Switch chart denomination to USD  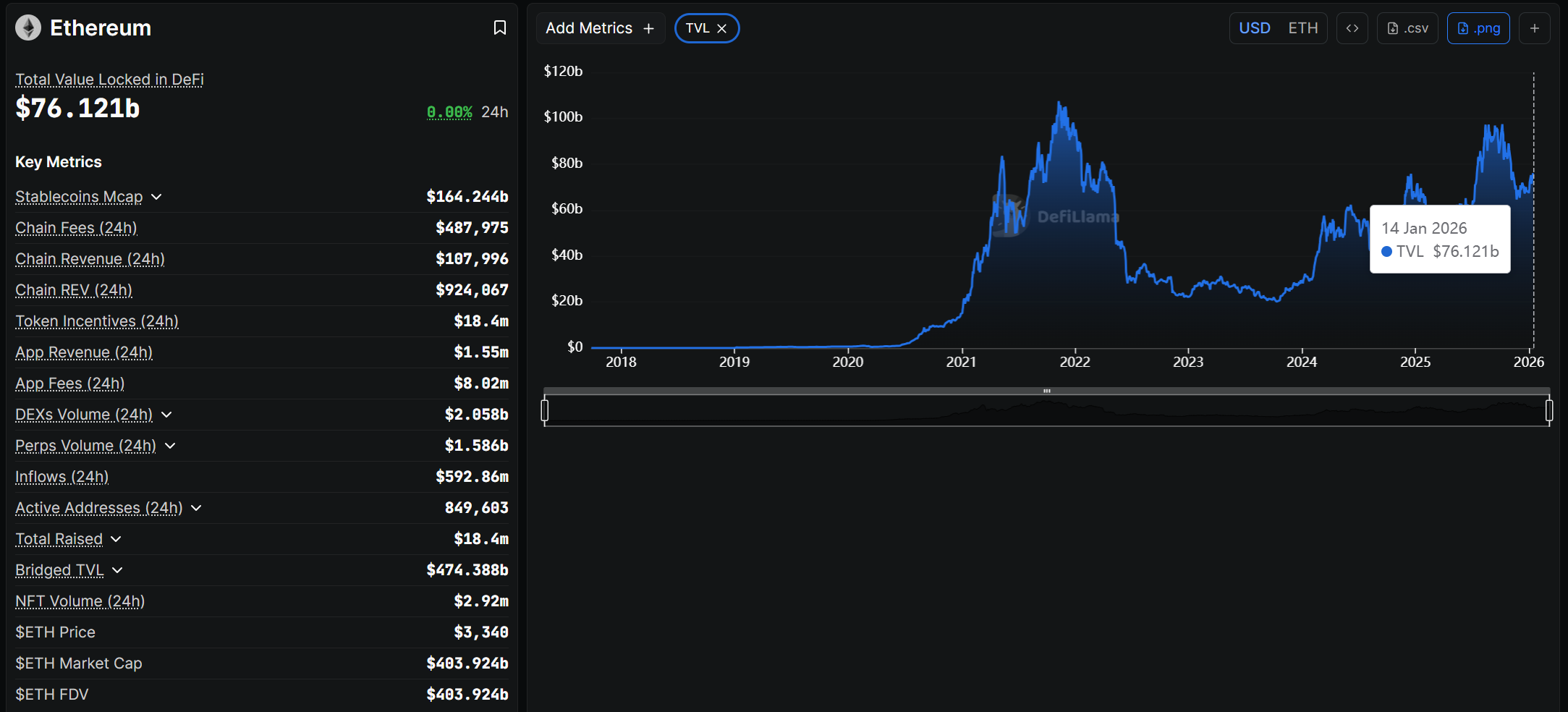(1254, 28)
